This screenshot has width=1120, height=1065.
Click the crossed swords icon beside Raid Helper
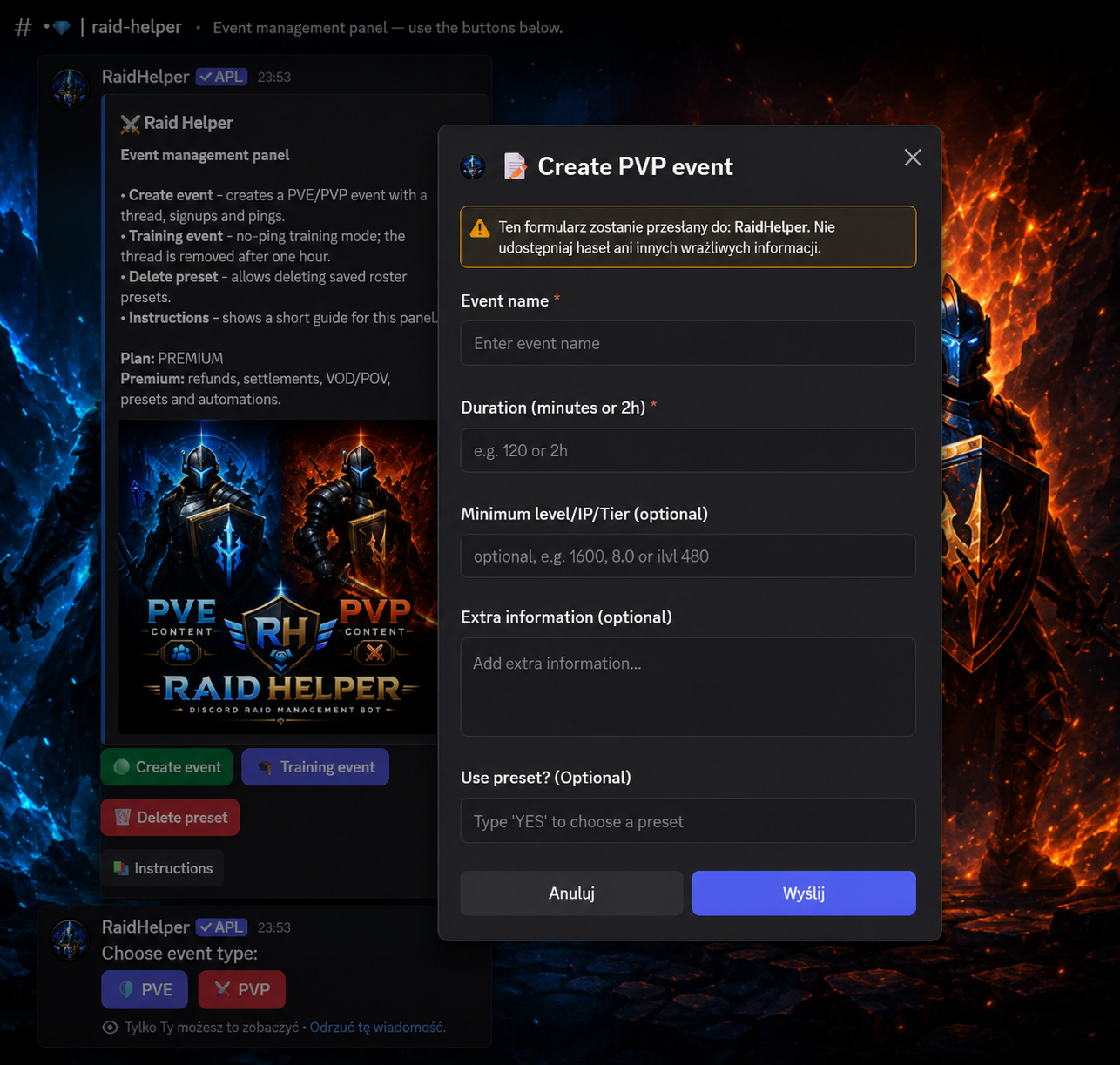(131, 124)
